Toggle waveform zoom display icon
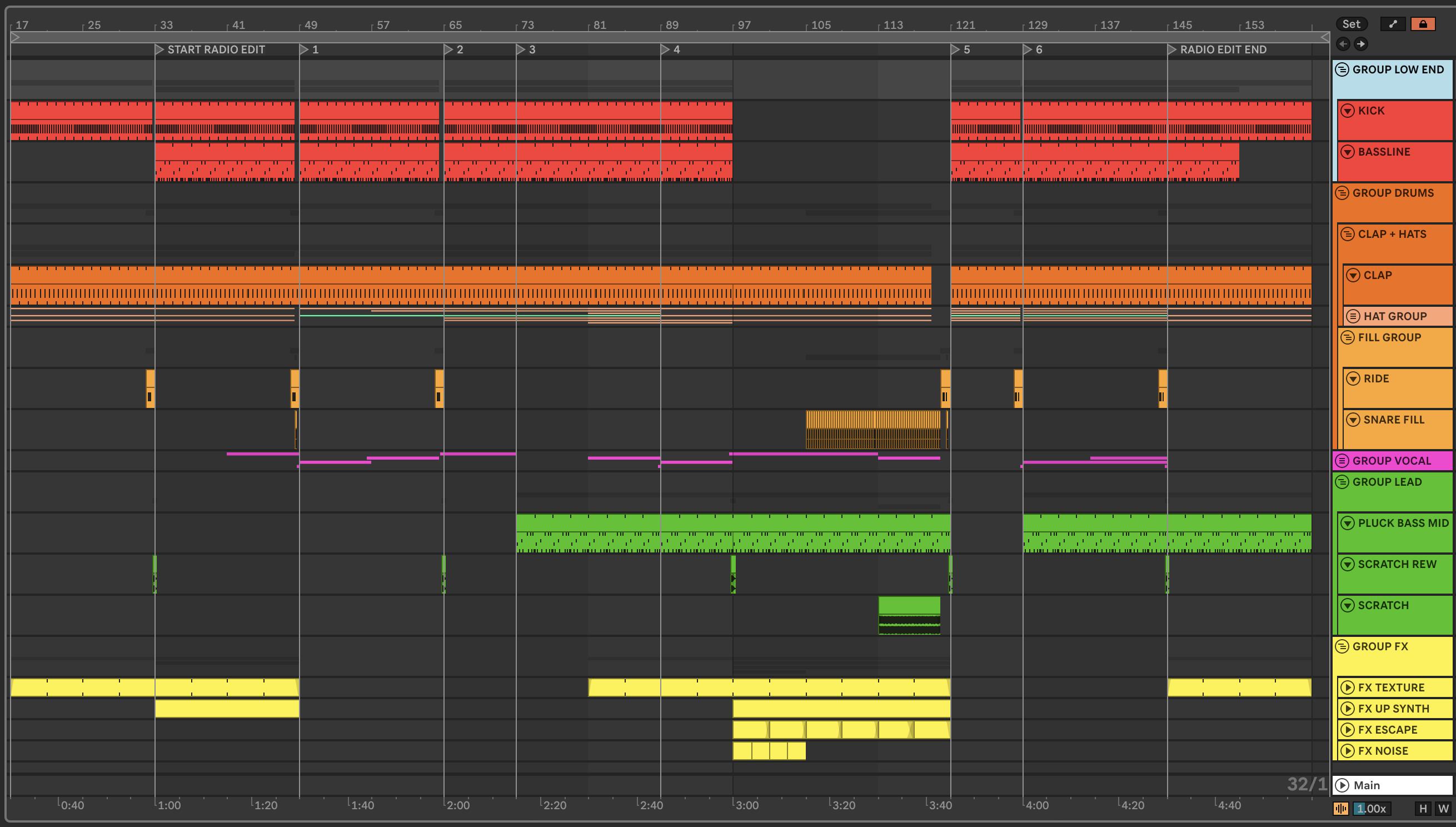This screenshot has height=827, width=1456. click(x=1341, y=808)
